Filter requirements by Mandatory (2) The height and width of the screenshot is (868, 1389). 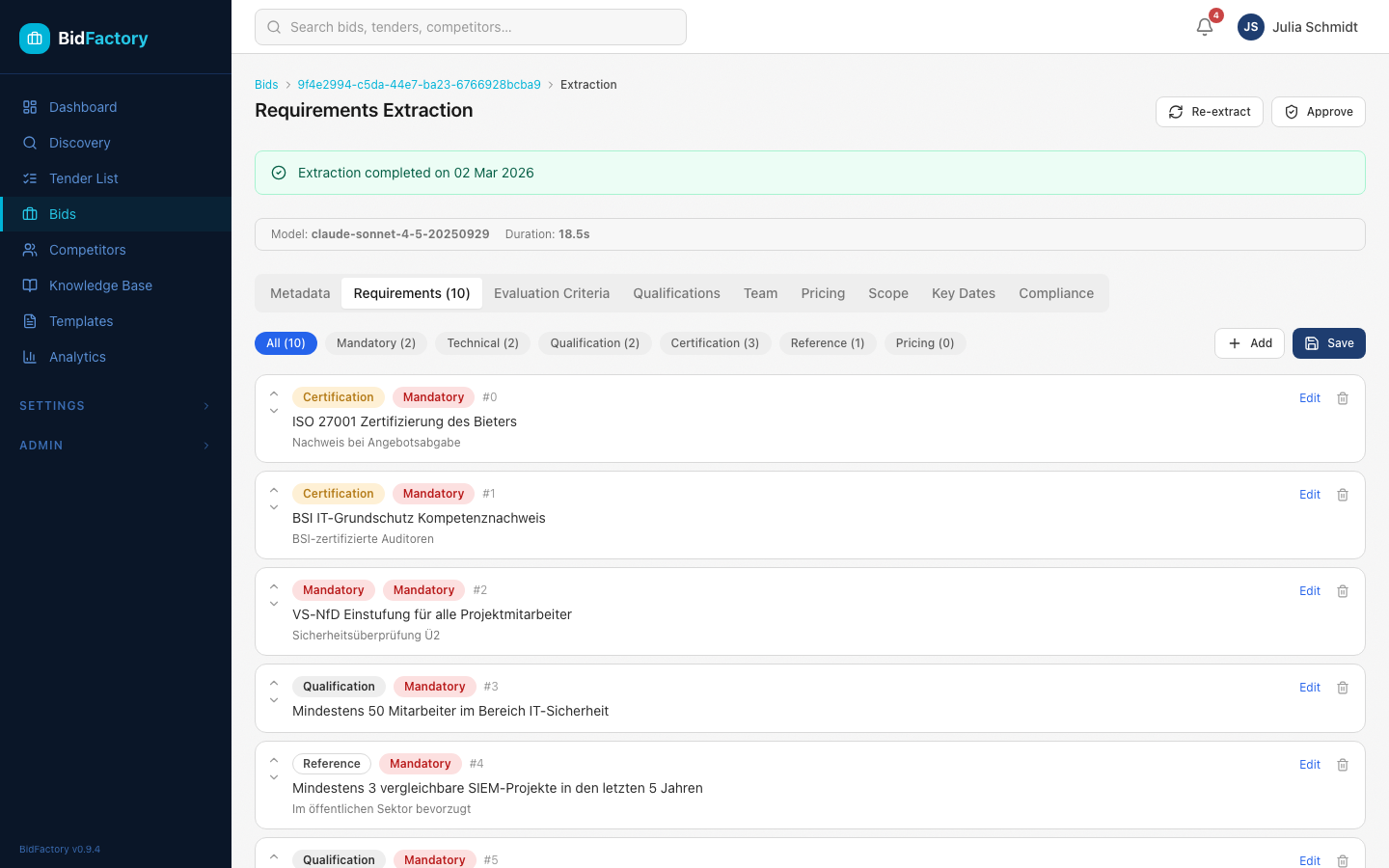376,343
